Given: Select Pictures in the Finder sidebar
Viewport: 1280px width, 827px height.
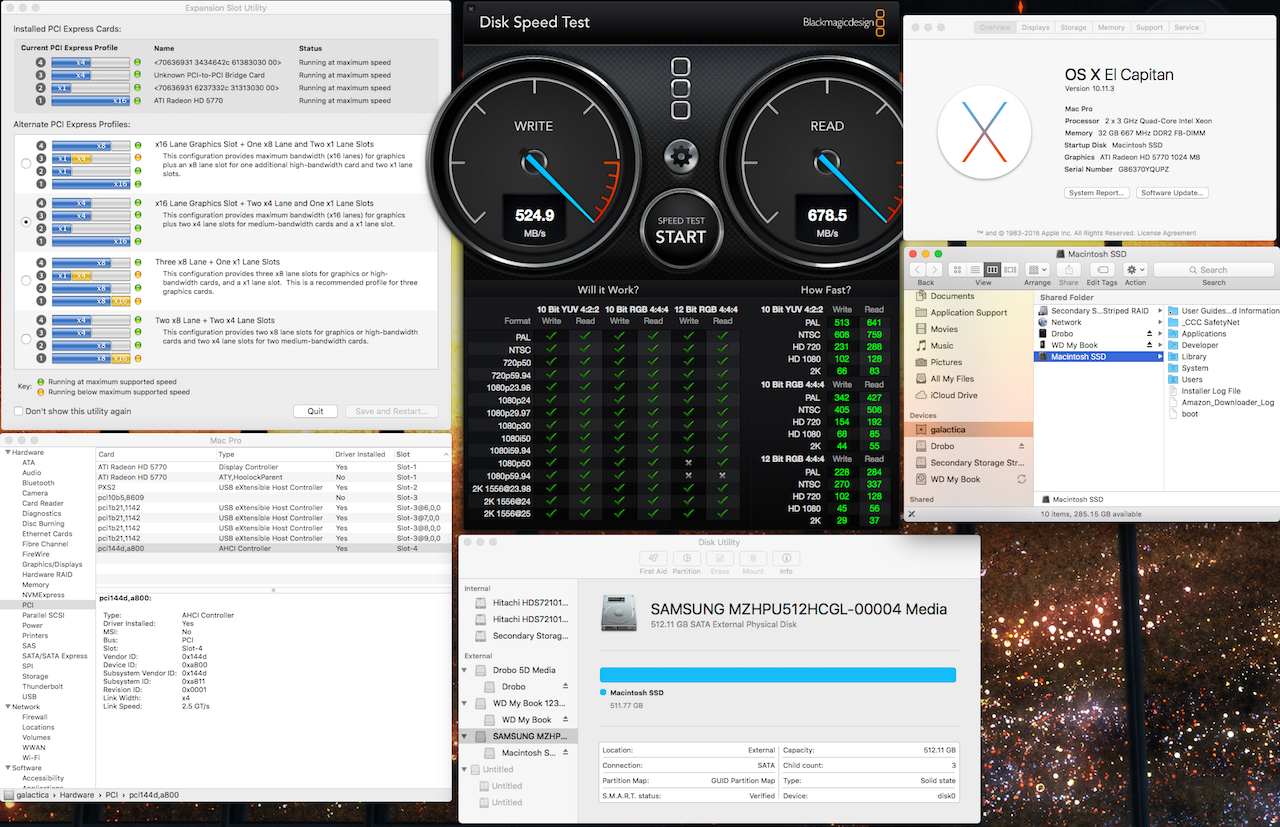Looking at the screenshot, I should point(946,362).
